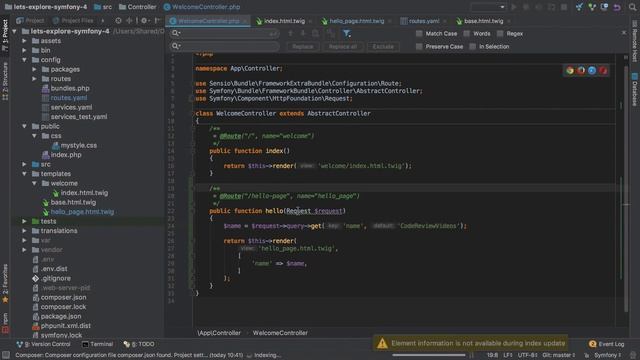This screenshot has height=360, width=640.
Task: Collapse the templates folder
Action: tap(24, 174)
